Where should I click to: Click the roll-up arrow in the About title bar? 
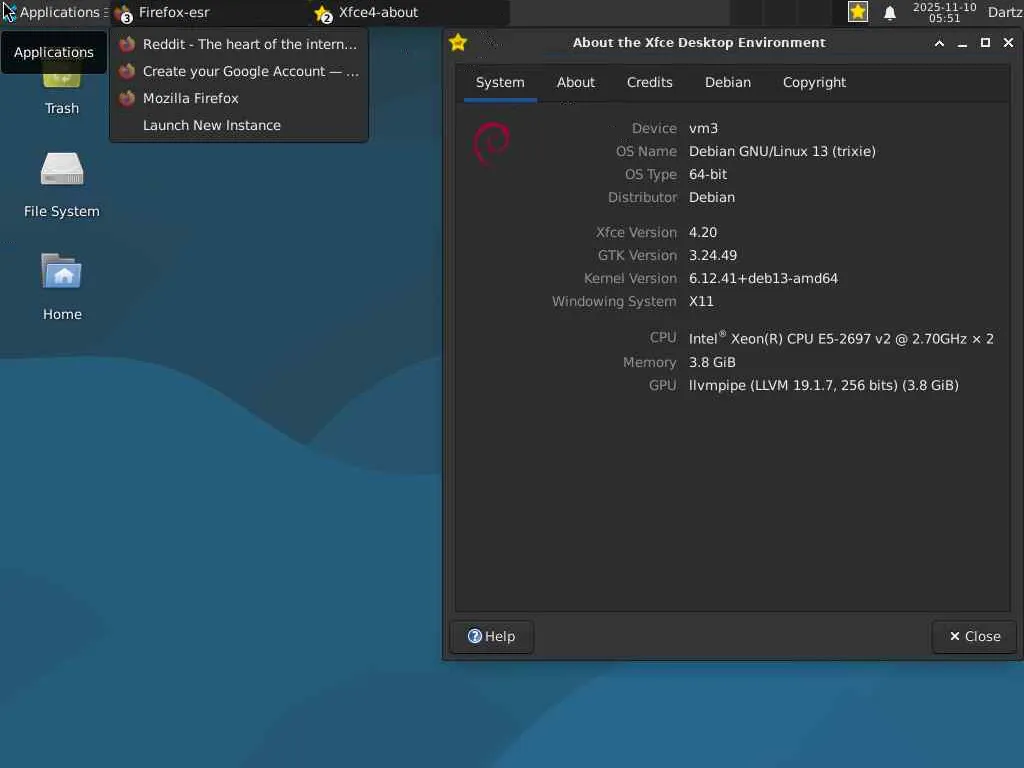(x=939, y=43)
